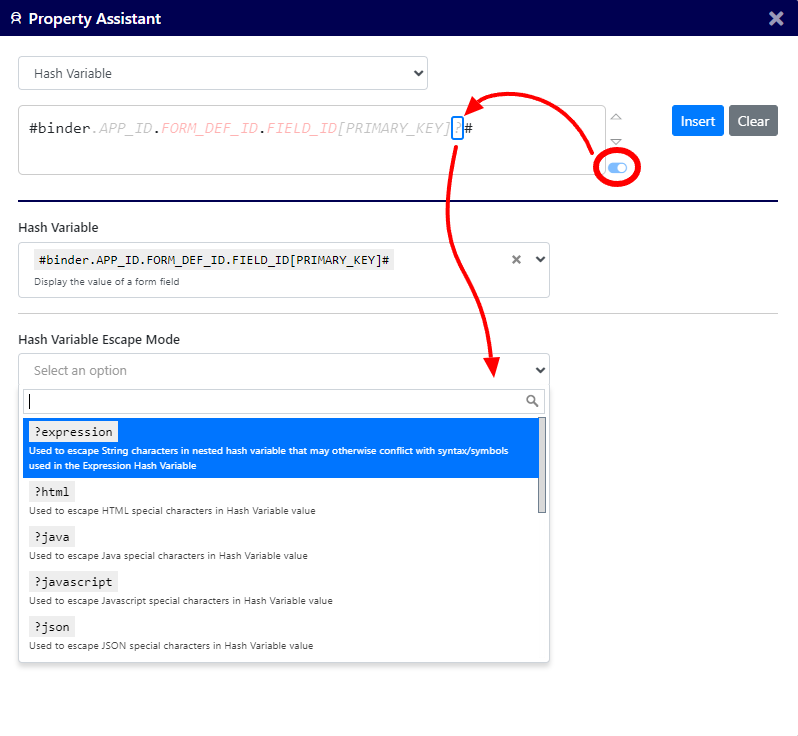Click the FORM_DEF_ID placeholder in the editor
This screenshot has width=798, height=736.
pos(210,128)
